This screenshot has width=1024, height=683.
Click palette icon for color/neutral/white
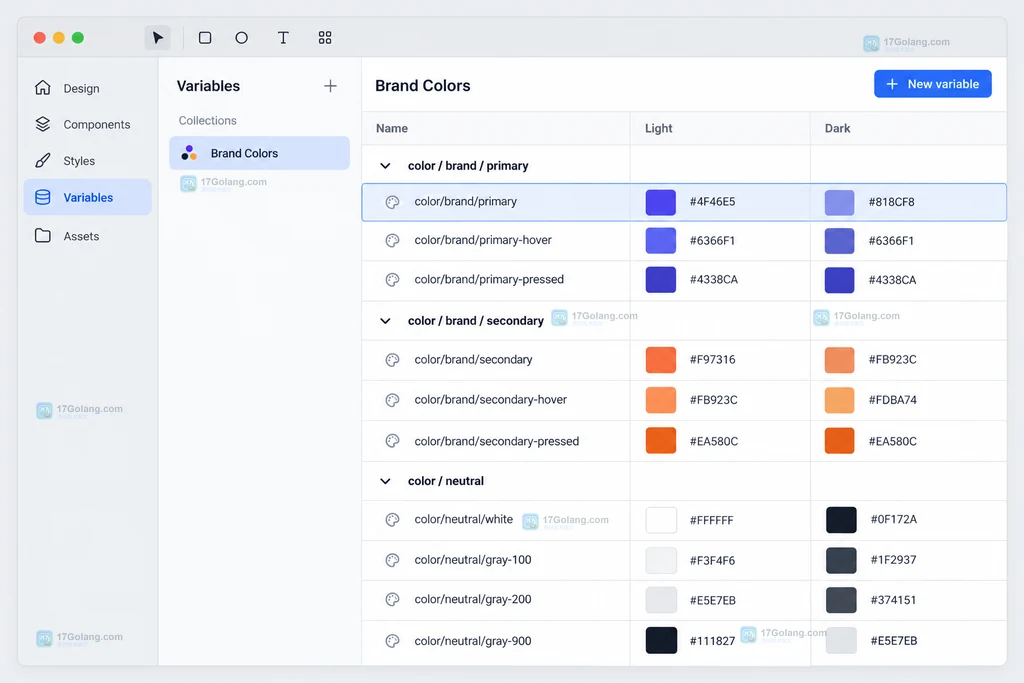(x=392, y=520)
